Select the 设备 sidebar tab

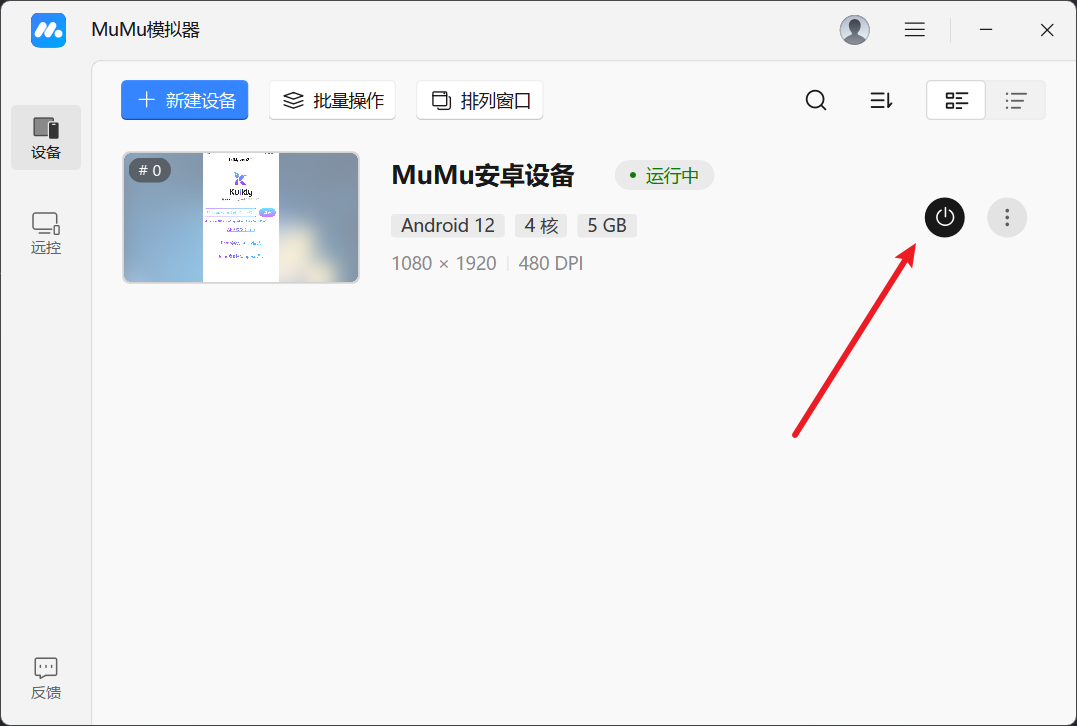click(46, 137)
